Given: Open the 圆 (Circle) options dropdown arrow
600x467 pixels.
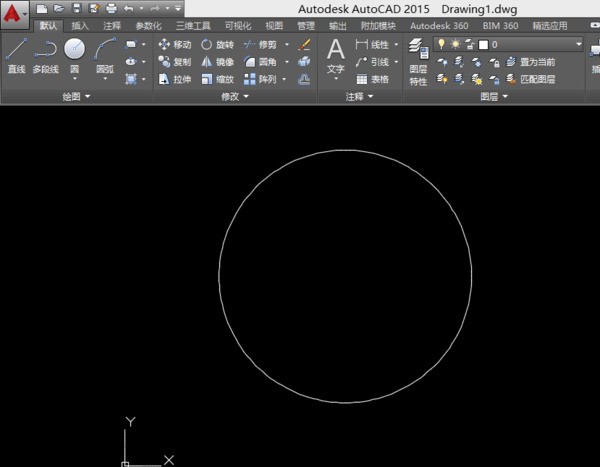Looking at the screenshot, I should [75, 78].
